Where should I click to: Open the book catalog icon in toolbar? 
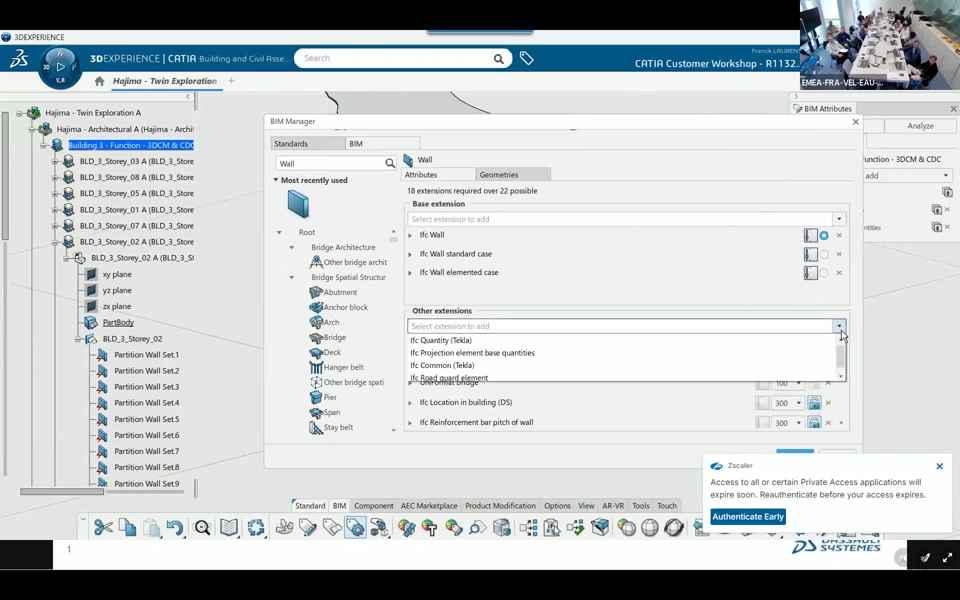[228, 527]
